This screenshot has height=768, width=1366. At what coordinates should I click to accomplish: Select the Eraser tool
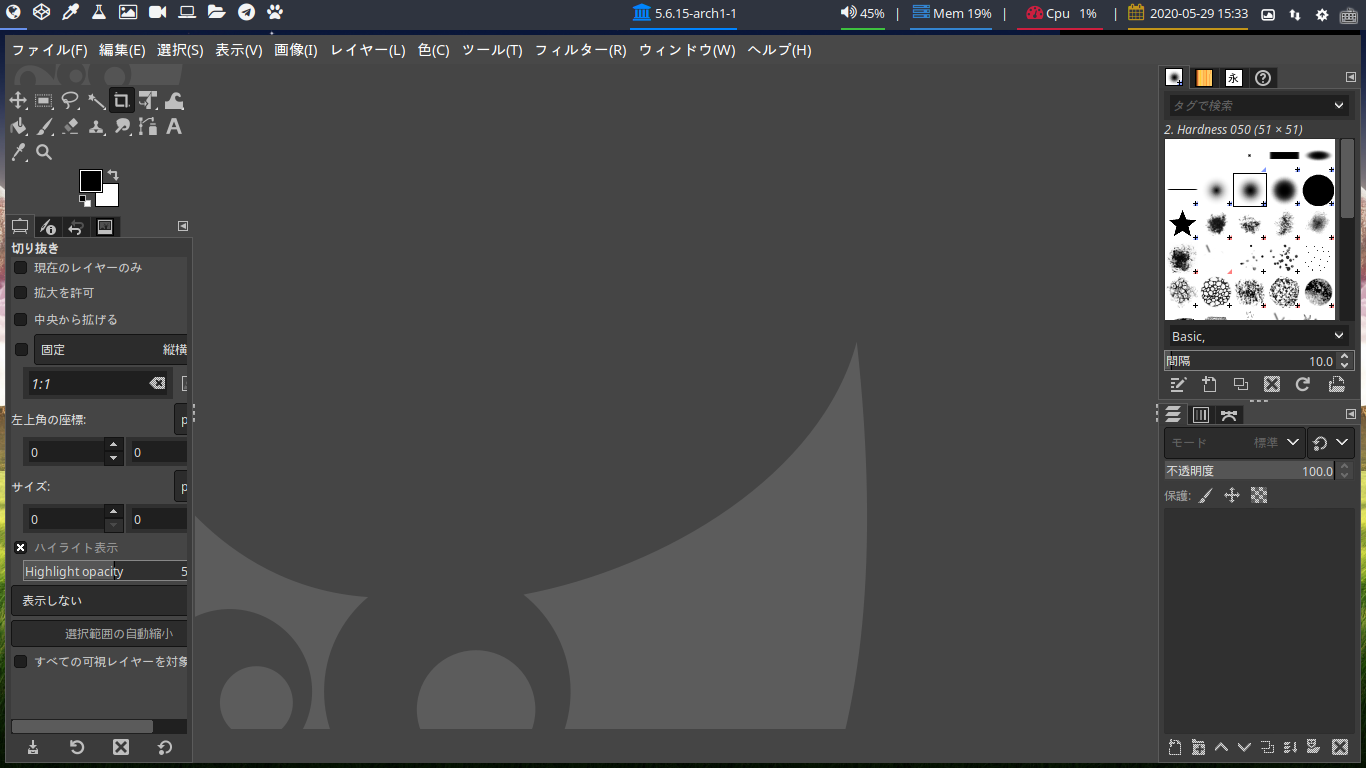click(x=70, y=126)
